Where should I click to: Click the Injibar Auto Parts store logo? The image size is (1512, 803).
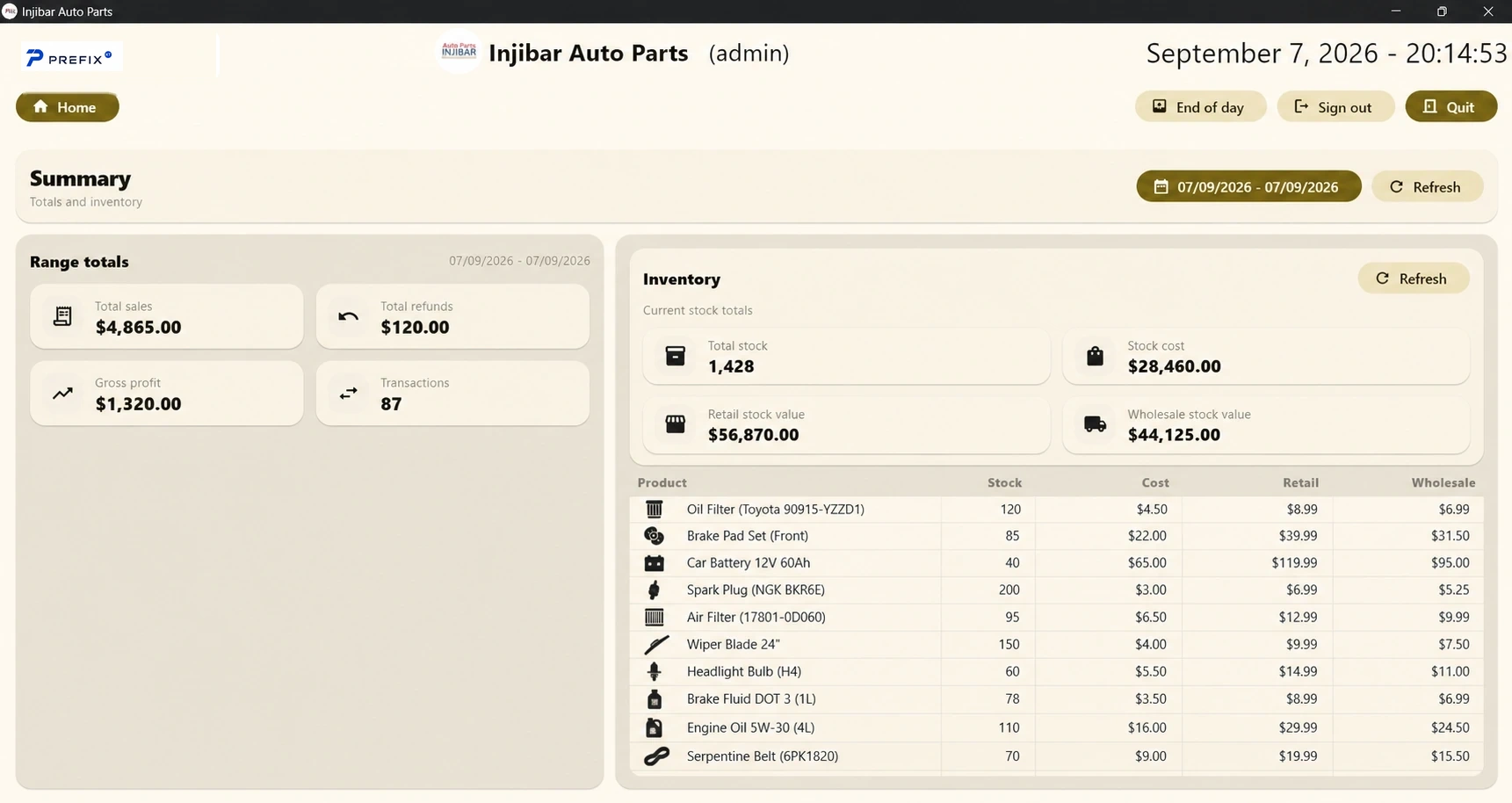click(x=459, y=51)
